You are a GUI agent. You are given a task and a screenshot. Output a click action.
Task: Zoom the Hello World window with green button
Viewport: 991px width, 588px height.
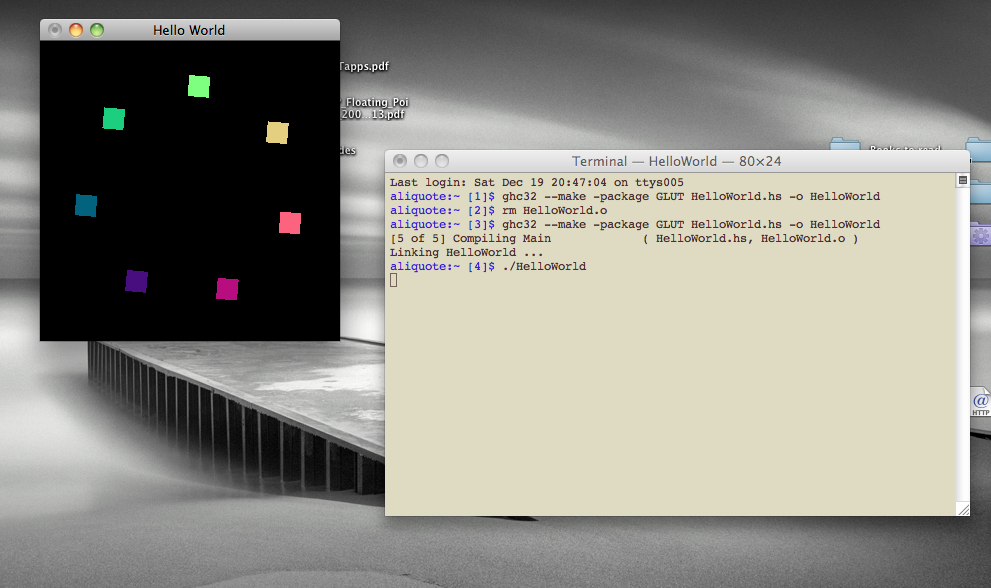click(97, 30)
